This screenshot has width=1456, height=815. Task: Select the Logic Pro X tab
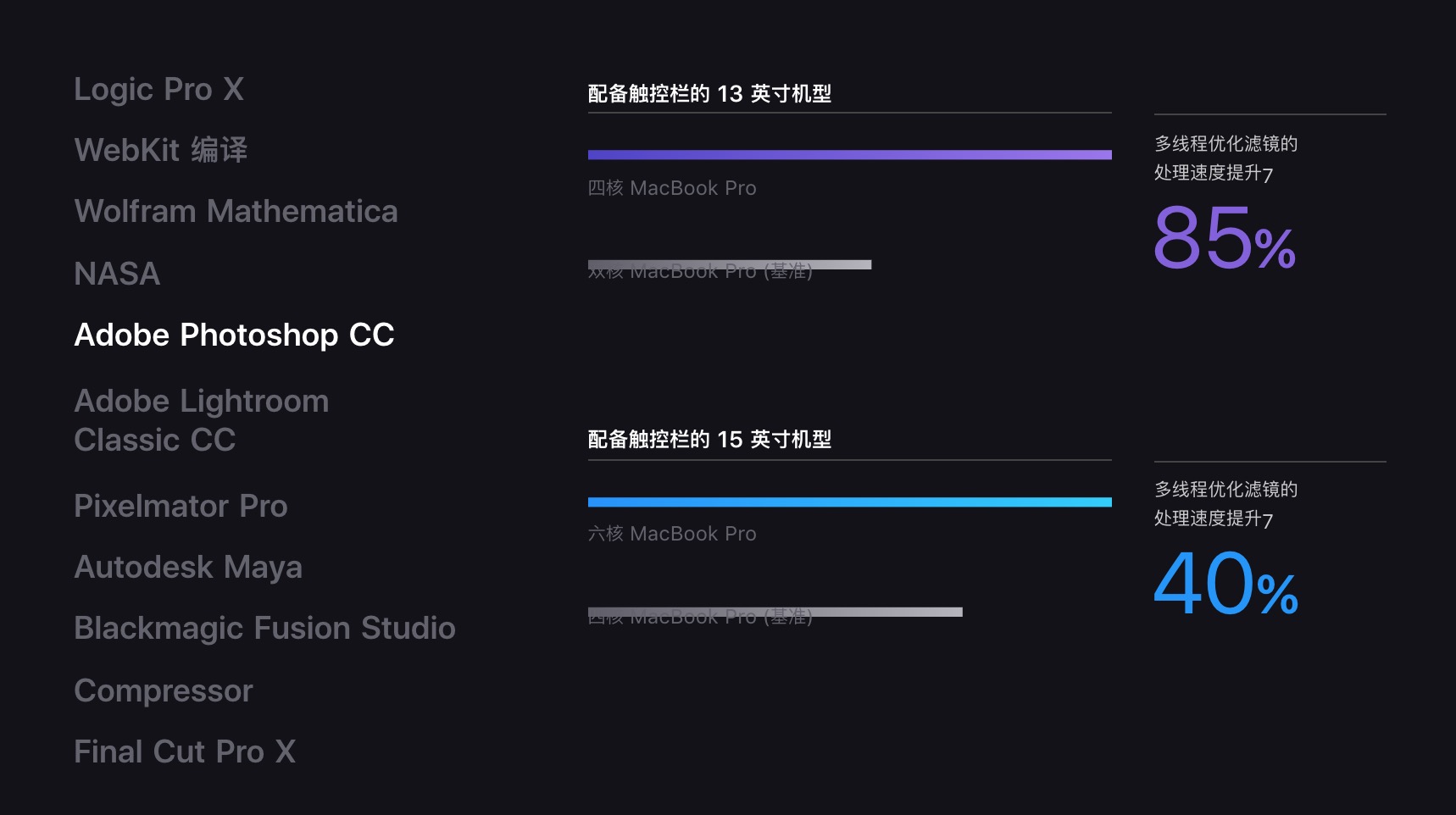point(159,89)
